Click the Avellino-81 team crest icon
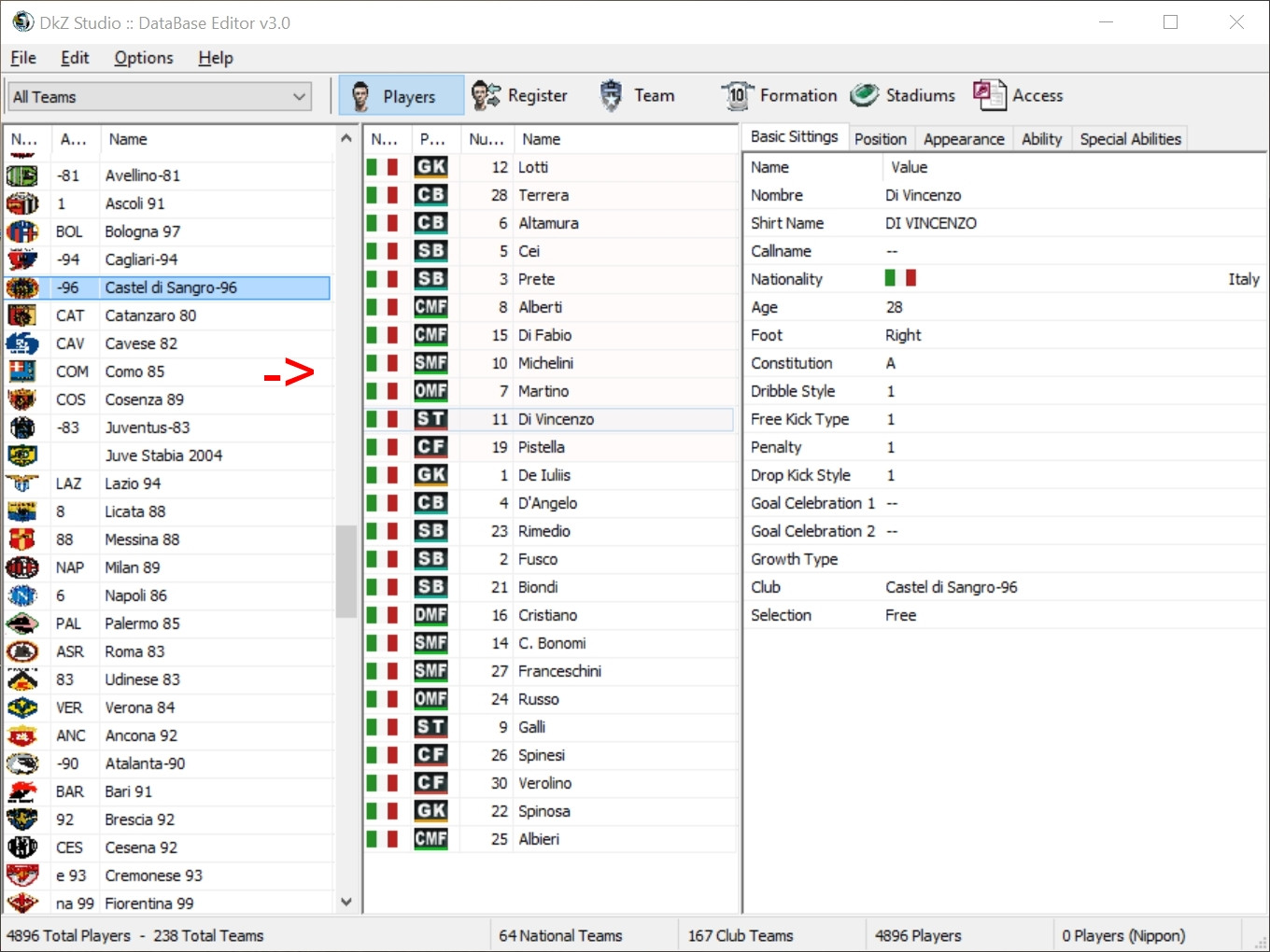Screen dimensions: 1270x952 click(22, 175)
